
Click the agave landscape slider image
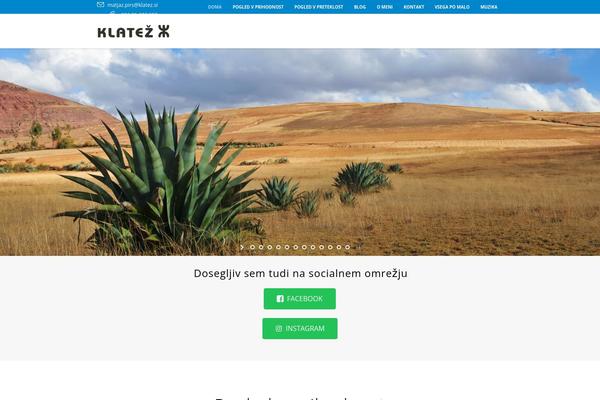[x=300, y=152]
